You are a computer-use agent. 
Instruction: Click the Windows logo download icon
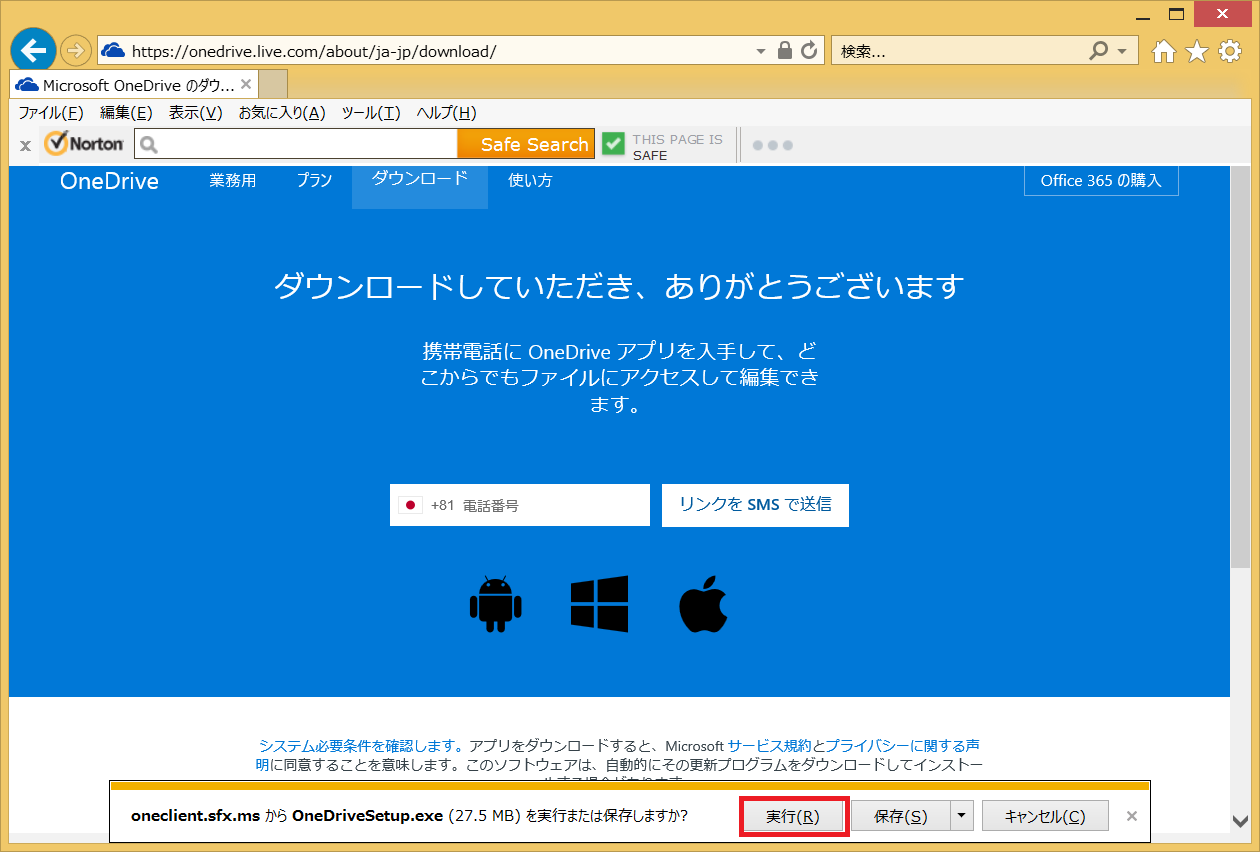(599, 604)
